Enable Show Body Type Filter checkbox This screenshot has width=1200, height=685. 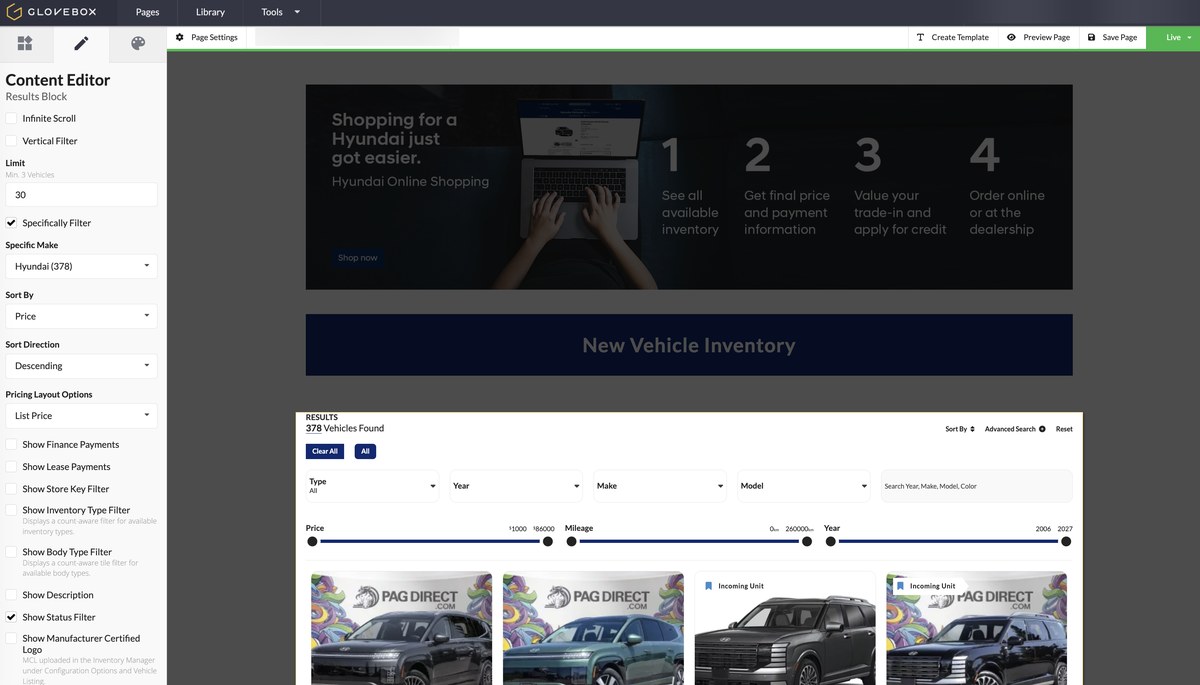tap(12, 552)
